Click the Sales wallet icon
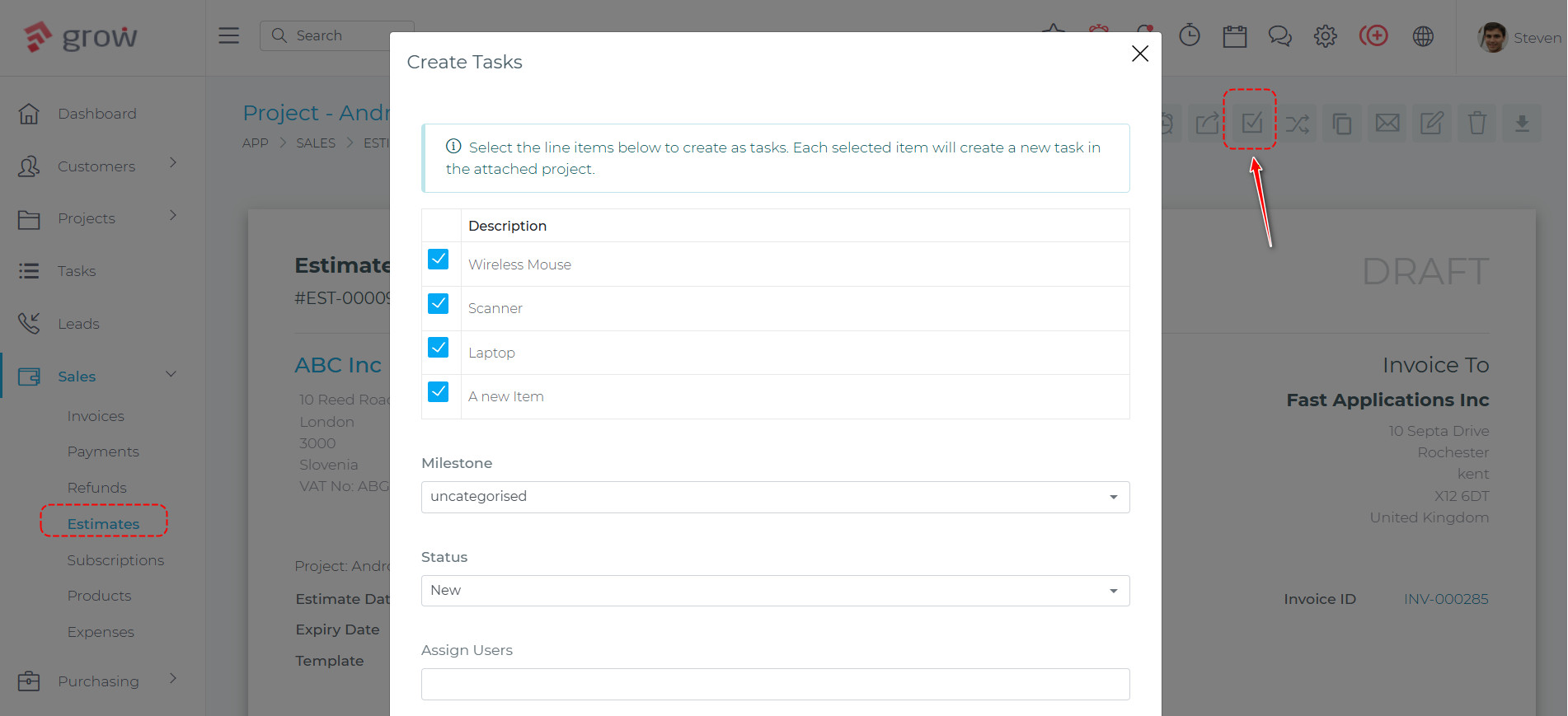The width and height of the screenshot is (1568, 716). (x=29, y=377)
